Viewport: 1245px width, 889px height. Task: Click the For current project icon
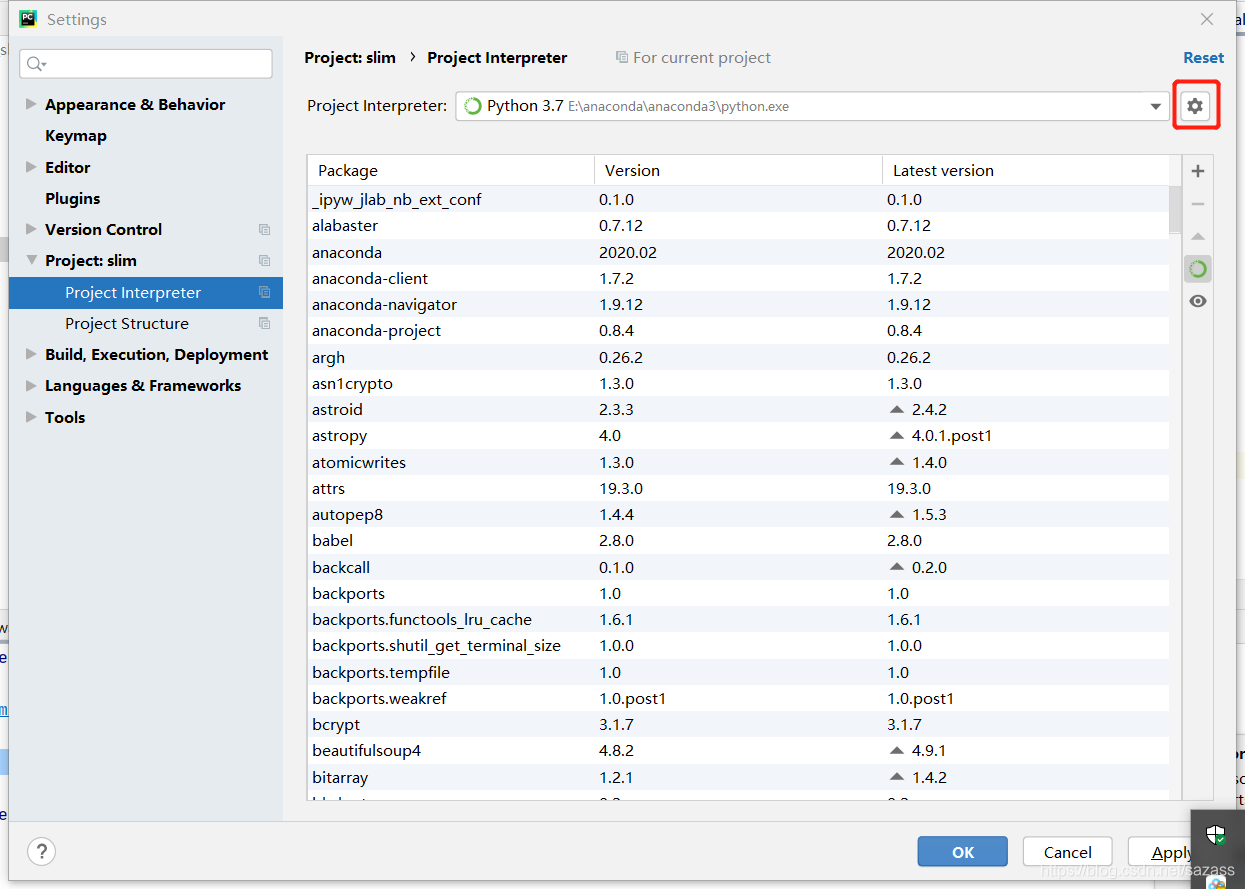(x=622, y=57)
